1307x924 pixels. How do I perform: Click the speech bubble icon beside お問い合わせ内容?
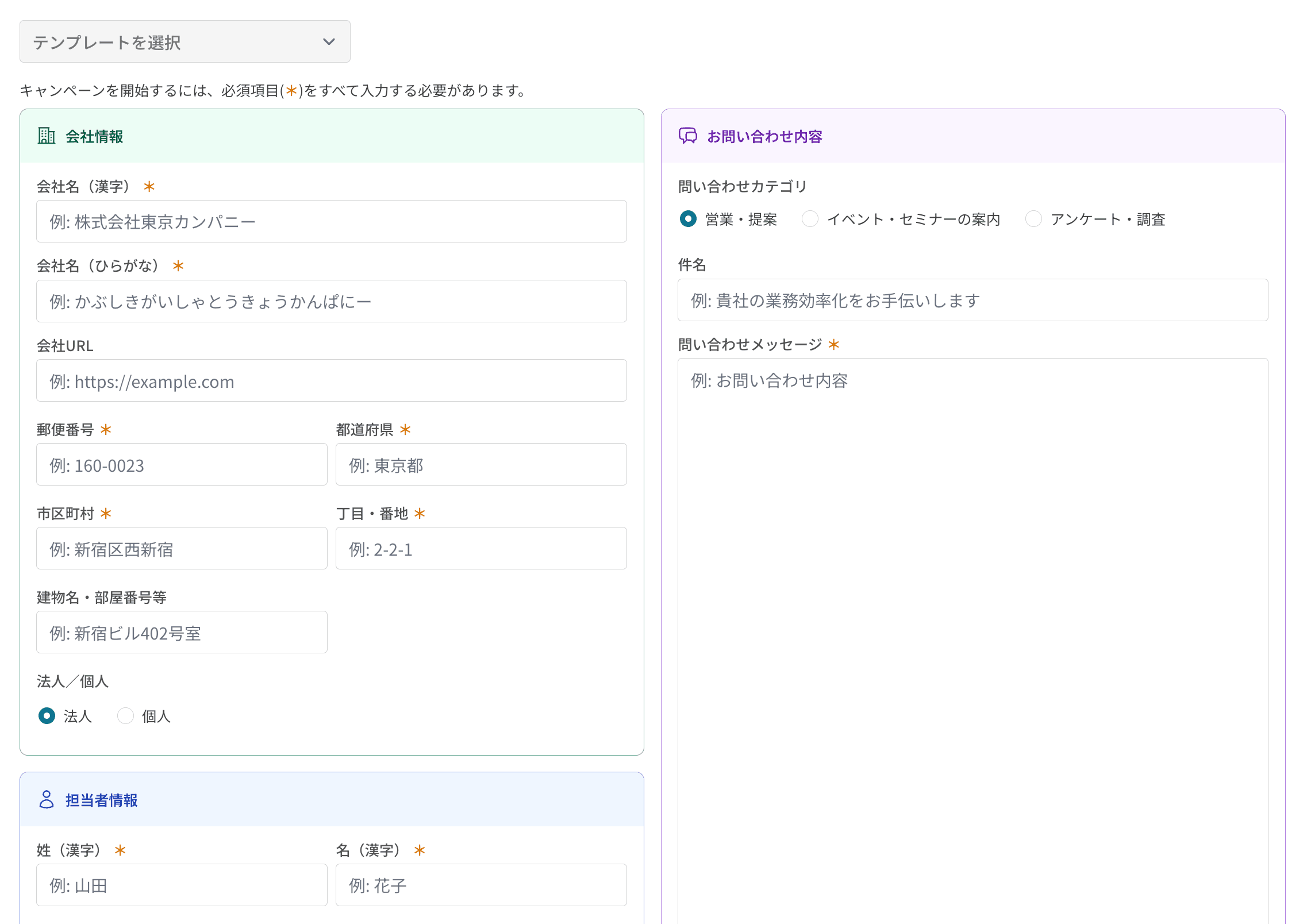point(687,136)
